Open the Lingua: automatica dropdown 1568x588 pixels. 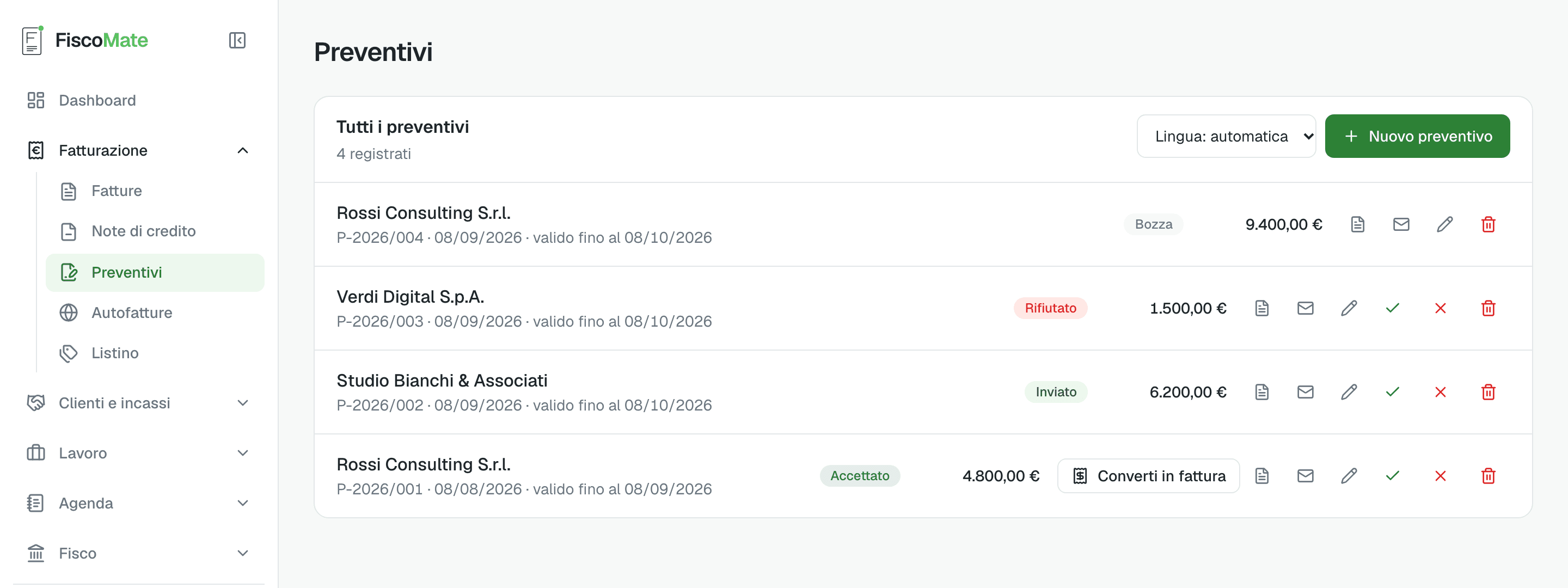(x=1226, y=136)
